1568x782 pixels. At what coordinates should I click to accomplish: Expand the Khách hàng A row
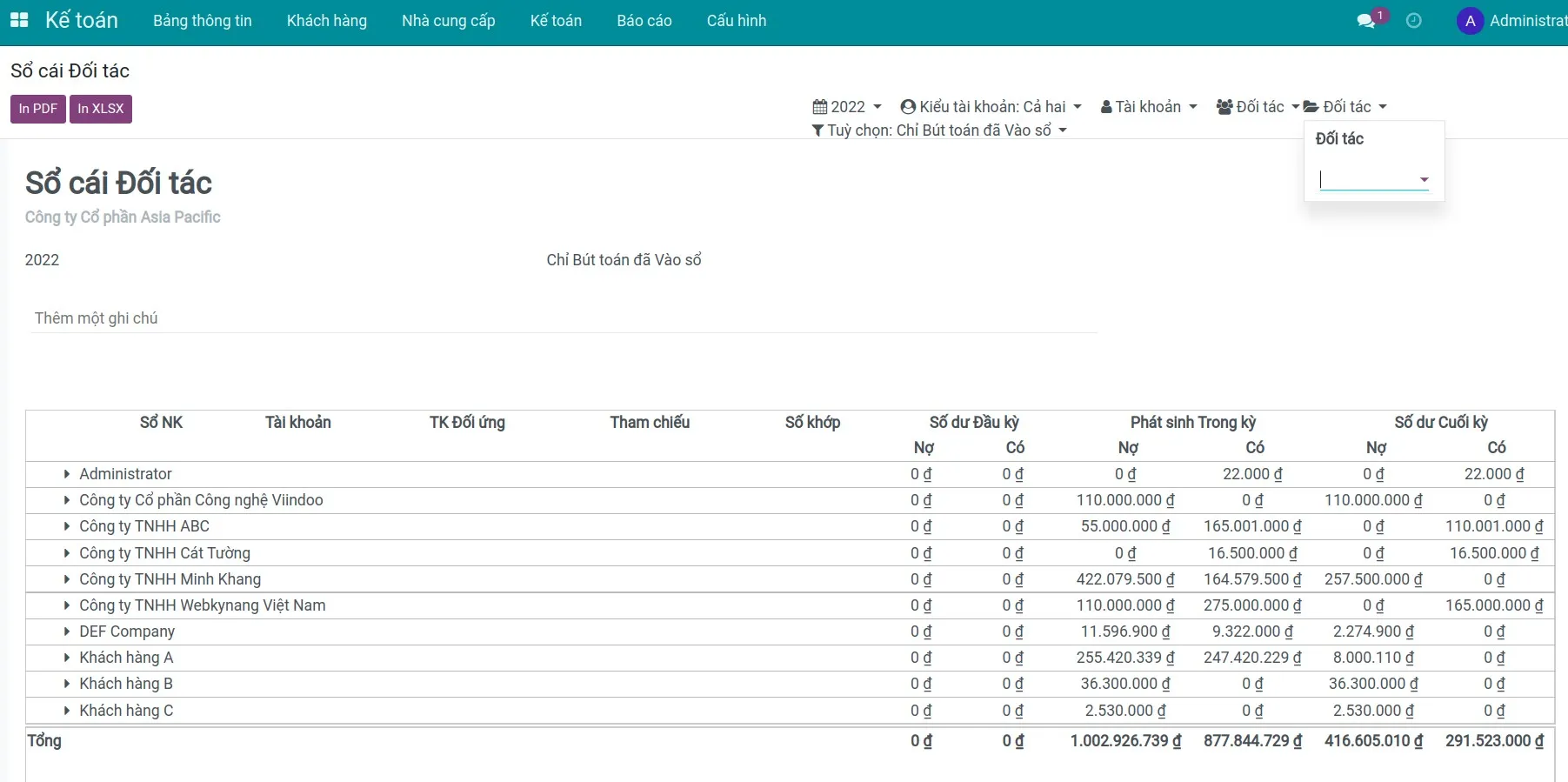pos(66,658)
